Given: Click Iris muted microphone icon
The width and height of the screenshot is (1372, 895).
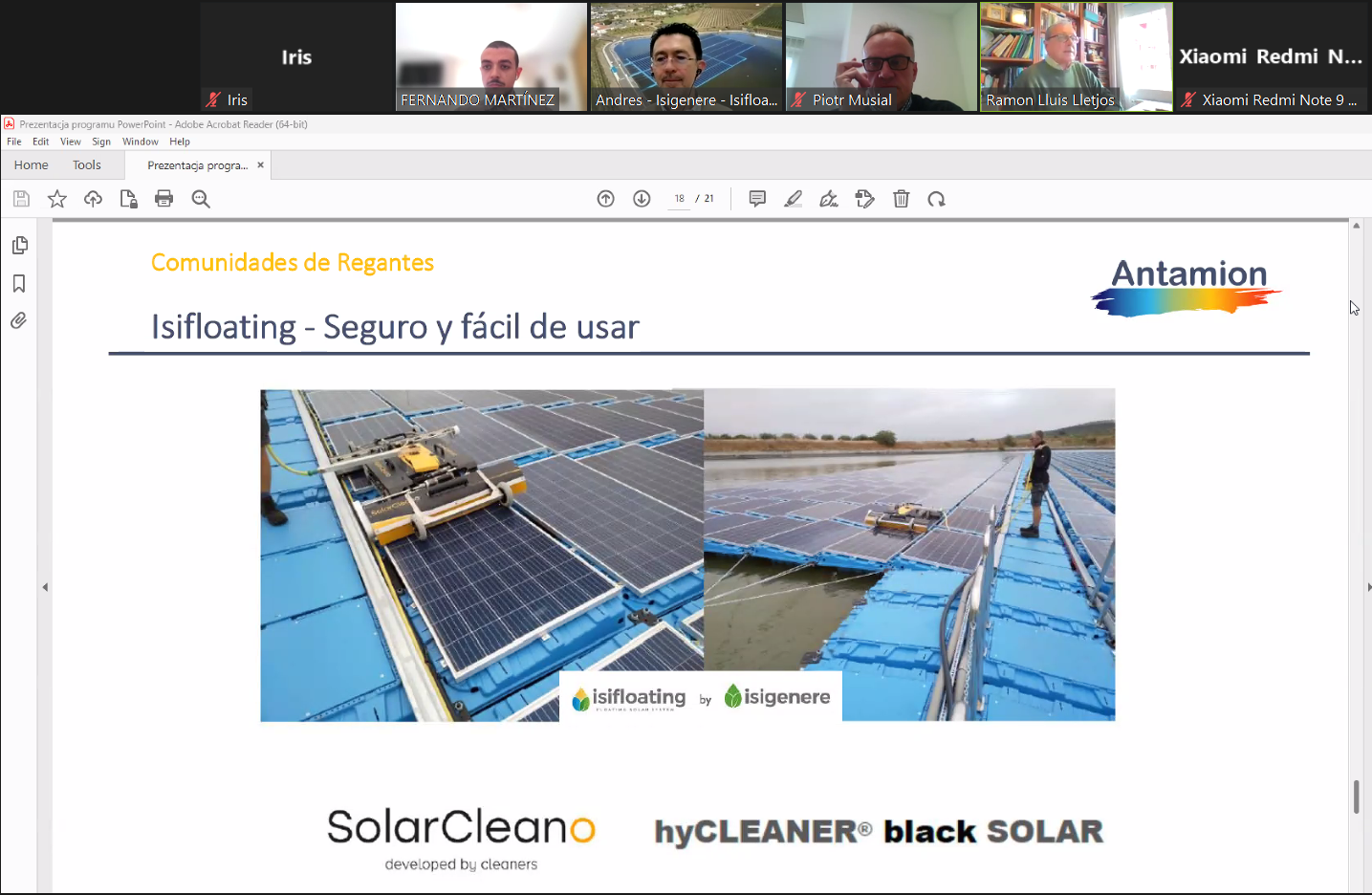Looking at the screenshot, I should coord(213,99).
